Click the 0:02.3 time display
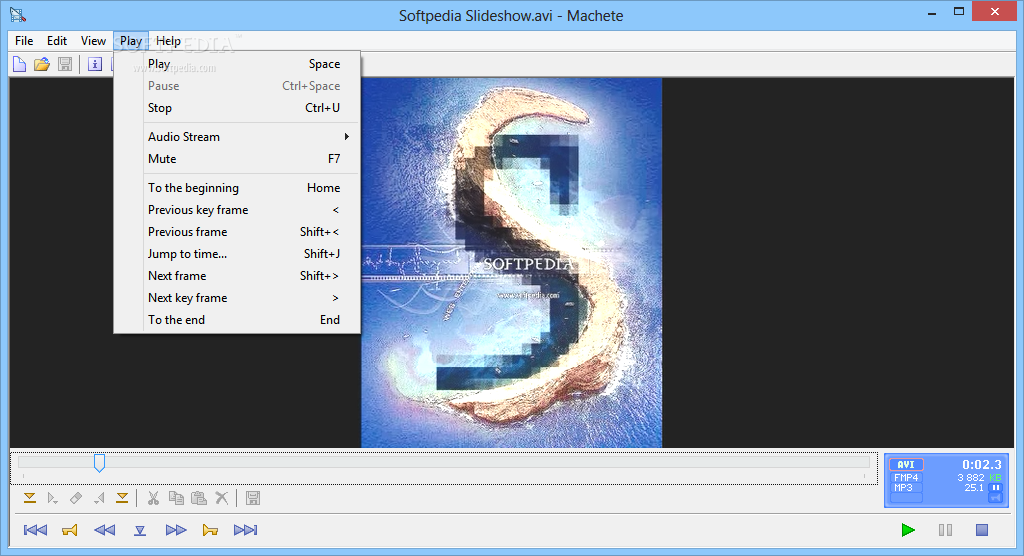Viewport: 1024px width, 556px height. pos(982,465)
